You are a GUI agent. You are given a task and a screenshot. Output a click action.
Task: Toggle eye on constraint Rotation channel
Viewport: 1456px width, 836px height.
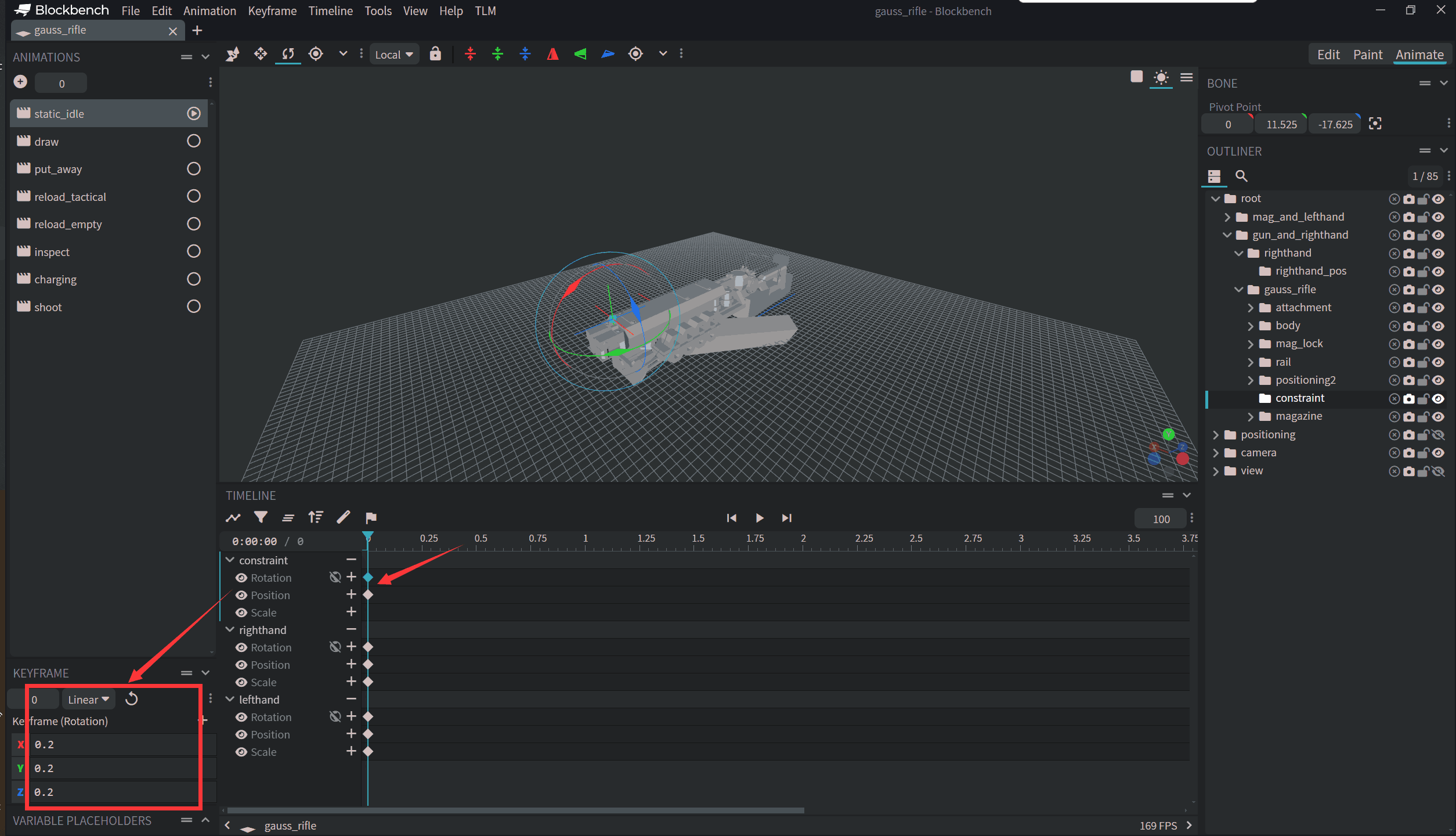[x=241, y=578]
